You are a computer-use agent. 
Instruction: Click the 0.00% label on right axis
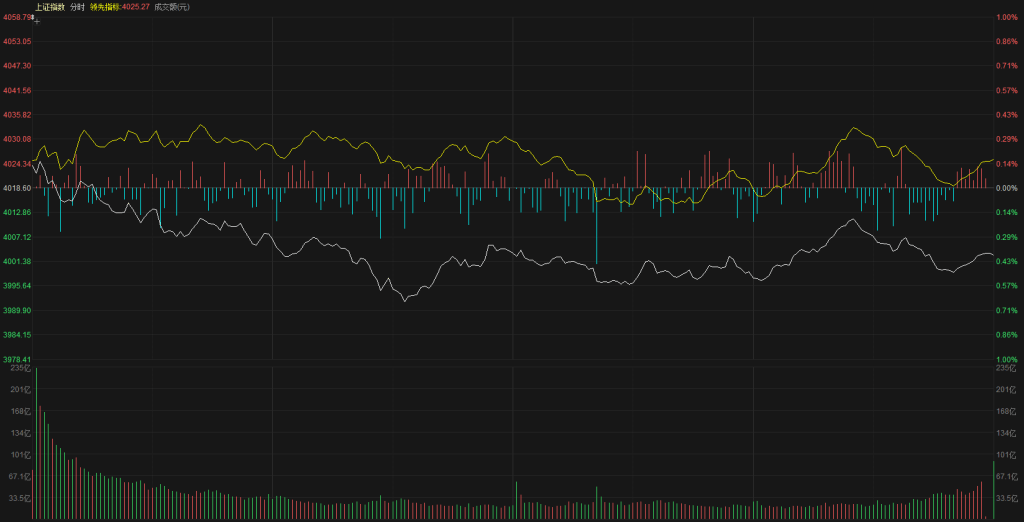click(1006, 188)
